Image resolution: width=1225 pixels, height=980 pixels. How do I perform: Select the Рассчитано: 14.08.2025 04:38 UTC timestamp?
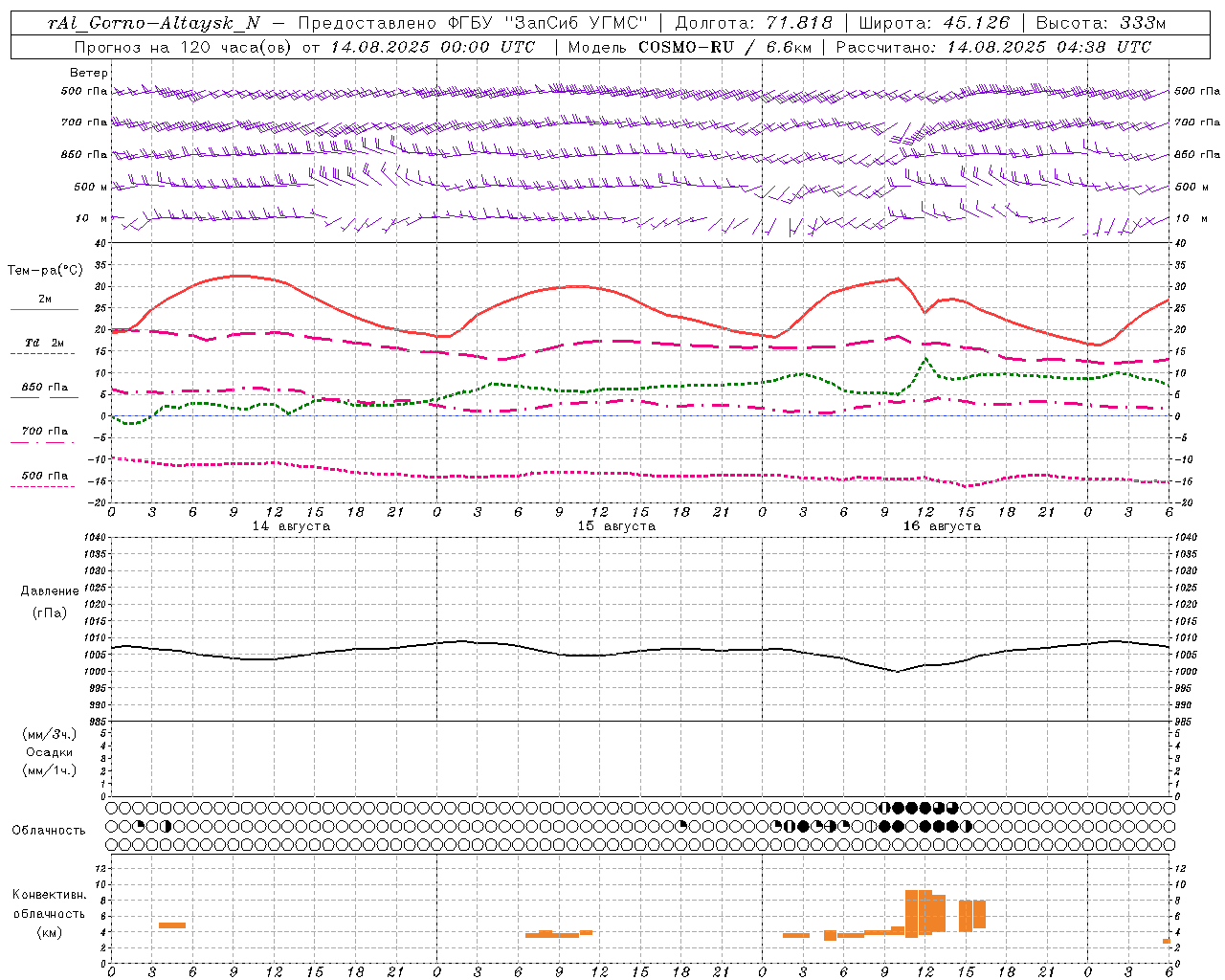(x=993, y=47)
